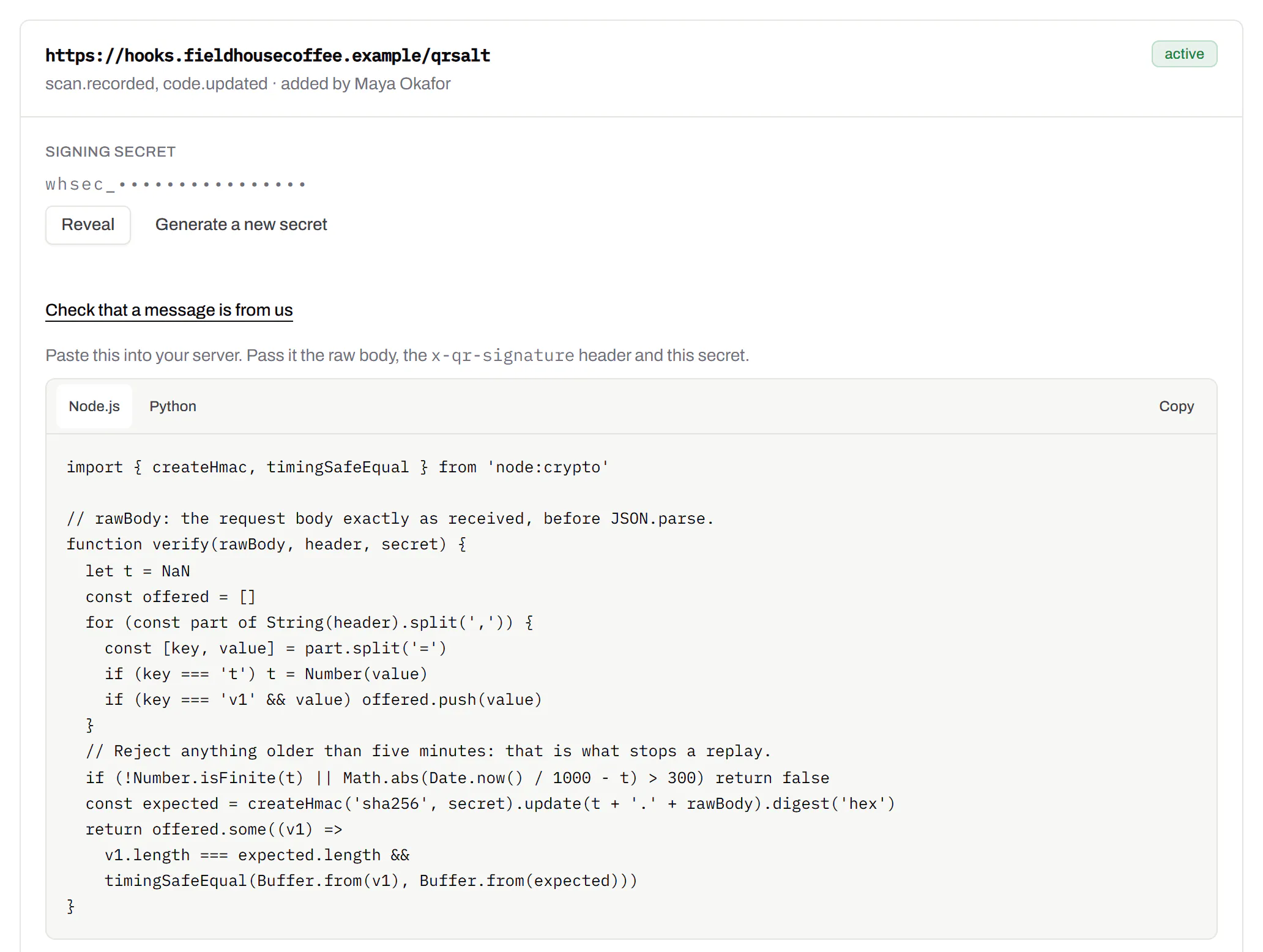The width and height of the screenshot is (1263, 952).
Task: Click the '// rawBody: the request body' comment
Action: (390, 519)
